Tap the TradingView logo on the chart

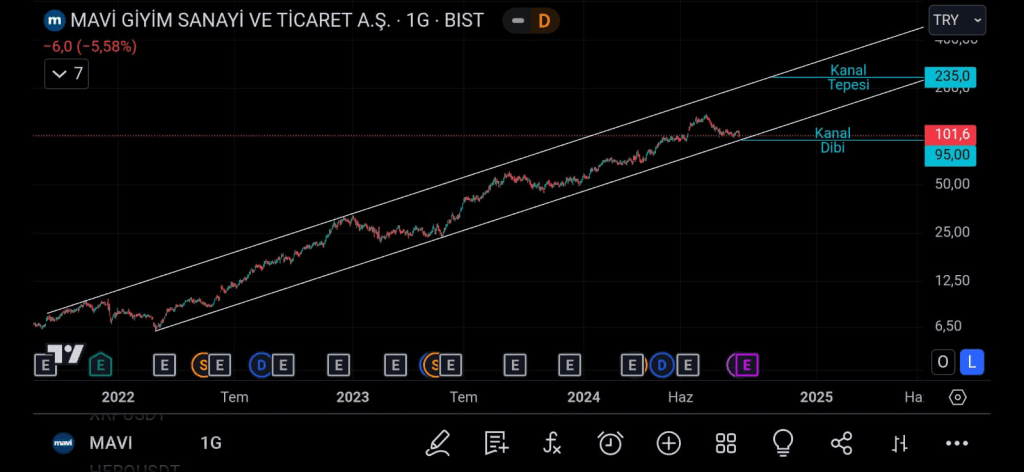pos(67,353)
